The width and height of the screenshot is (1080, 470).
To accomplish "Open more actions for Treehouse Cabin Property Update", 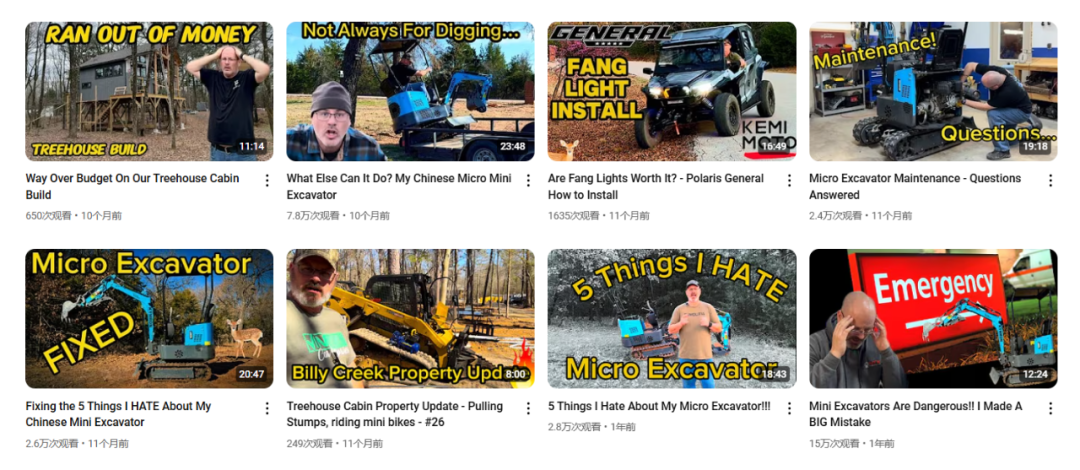I will pos(528,408).
